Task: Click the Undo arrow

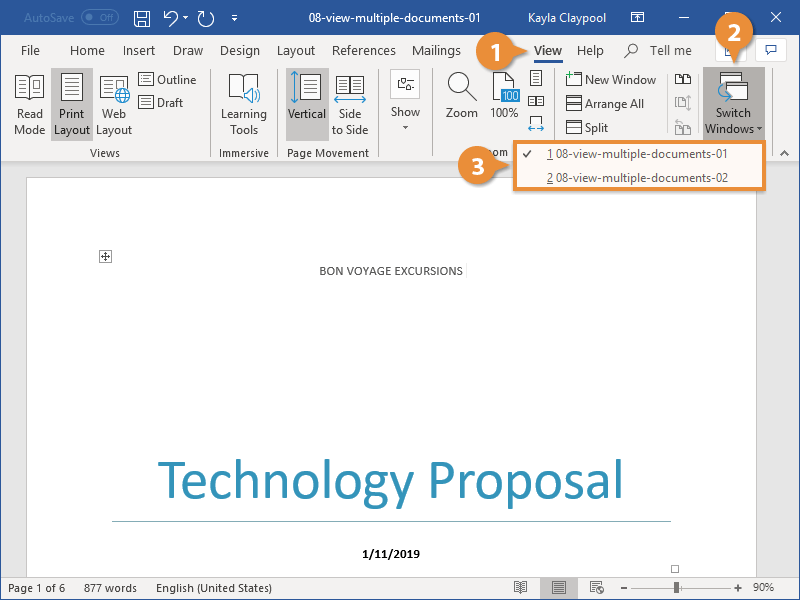Action: click(x=171, y=19)
